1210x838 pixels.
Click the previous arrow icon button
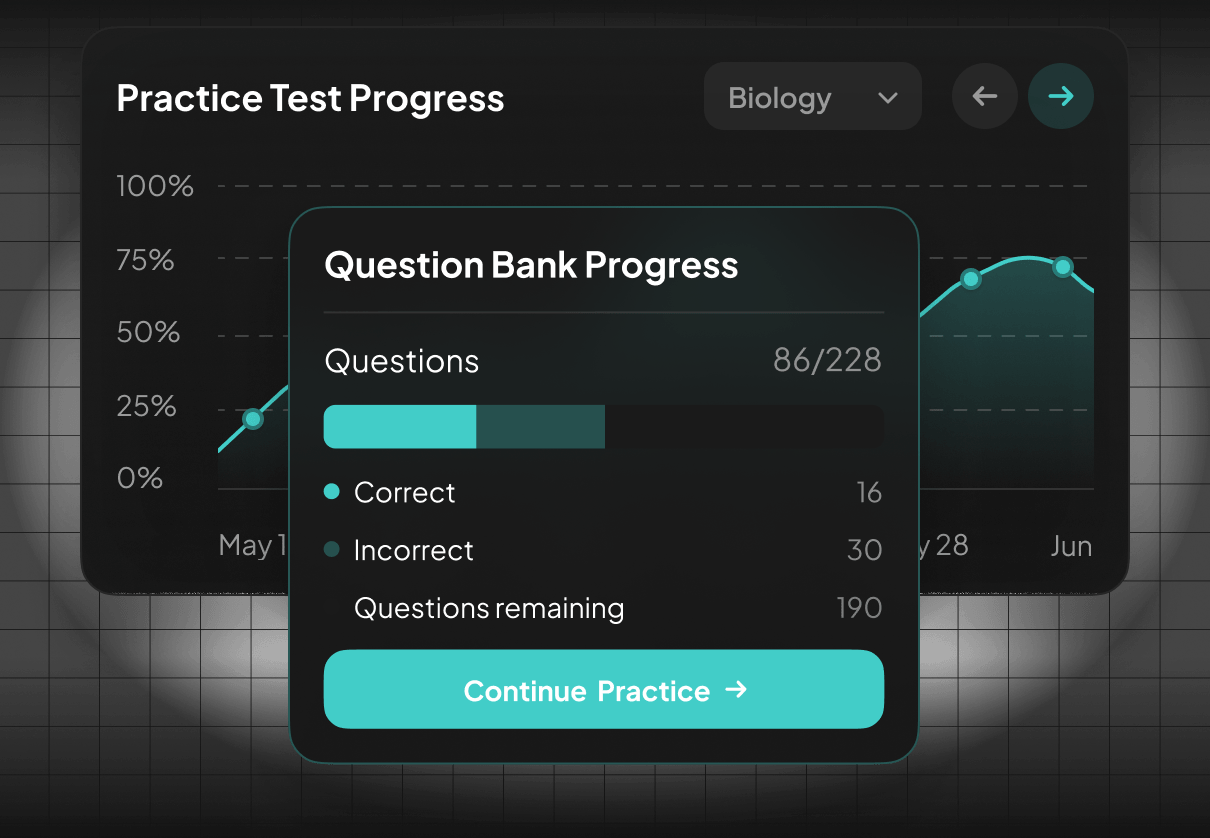pos(985,96)
